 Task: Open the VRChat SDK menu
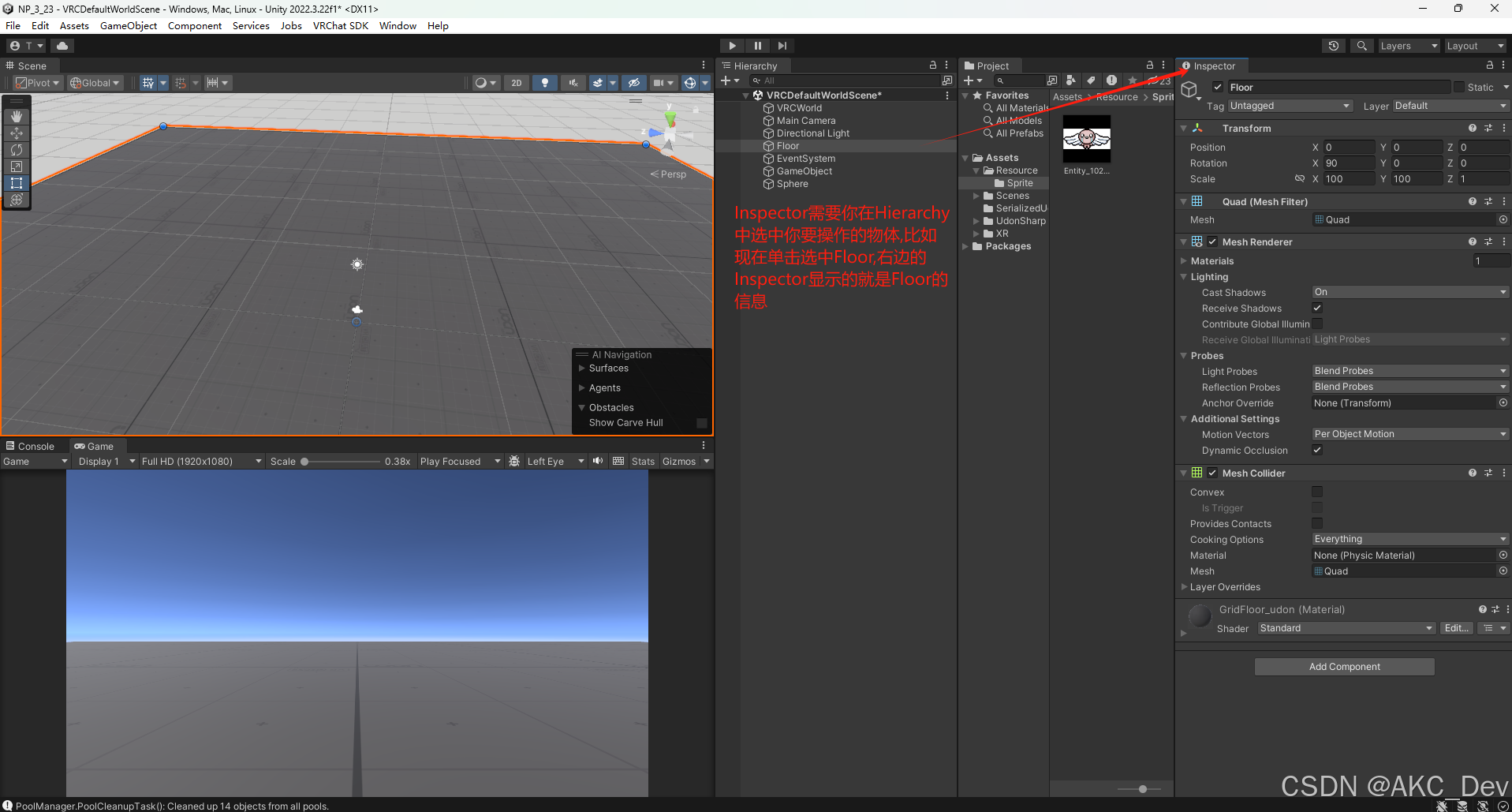tap(341, 26)
